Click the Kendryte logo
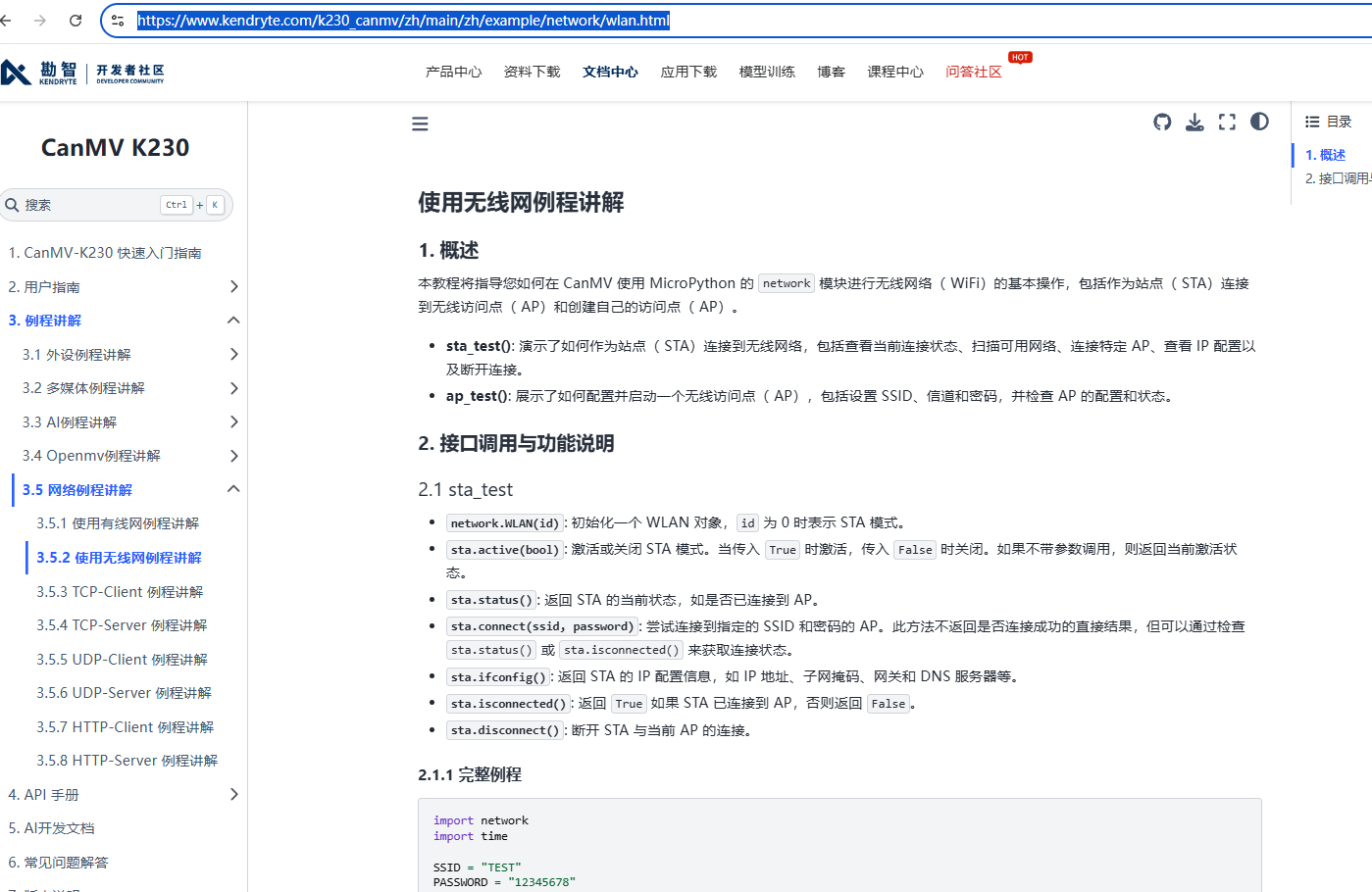Image resolution: width=1372 pixels, height=892 pixels. click(x=82, y=73)
